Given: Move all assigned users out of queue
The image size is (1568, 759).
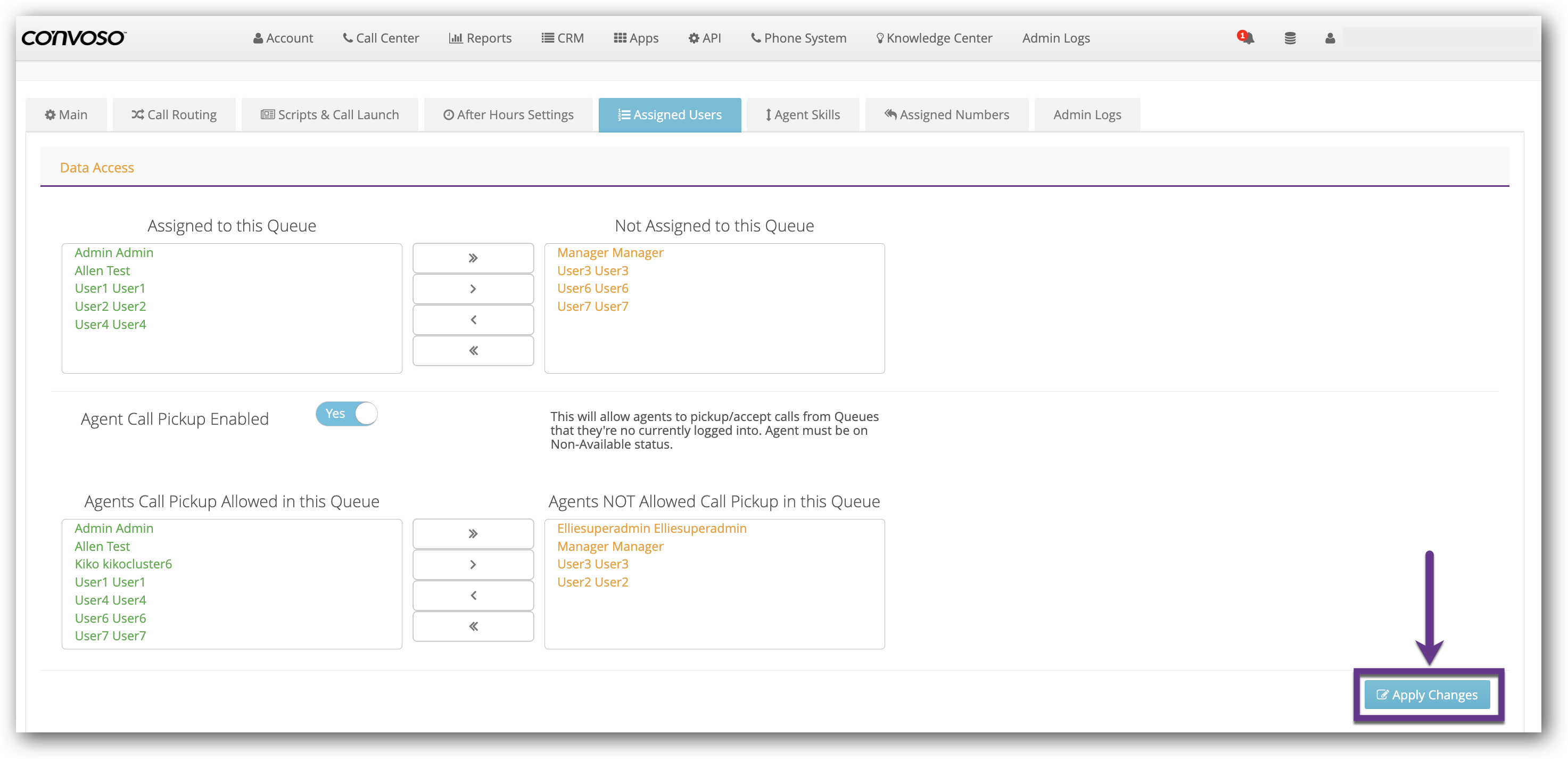Looking at the screenshot, I should [473, 258].
